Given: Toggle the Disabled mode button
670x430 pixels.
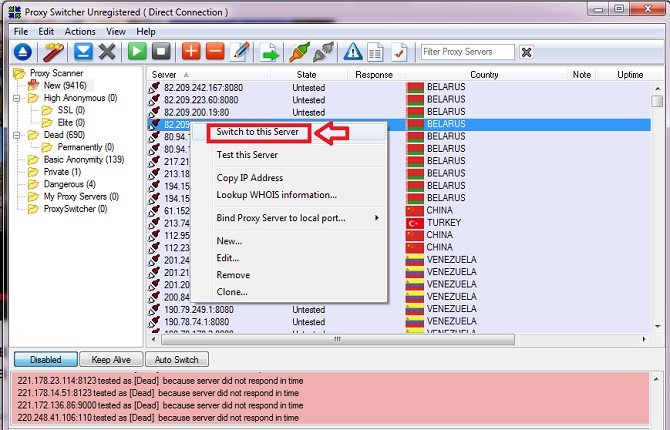Looking at the screenshot, I should 45,359.
